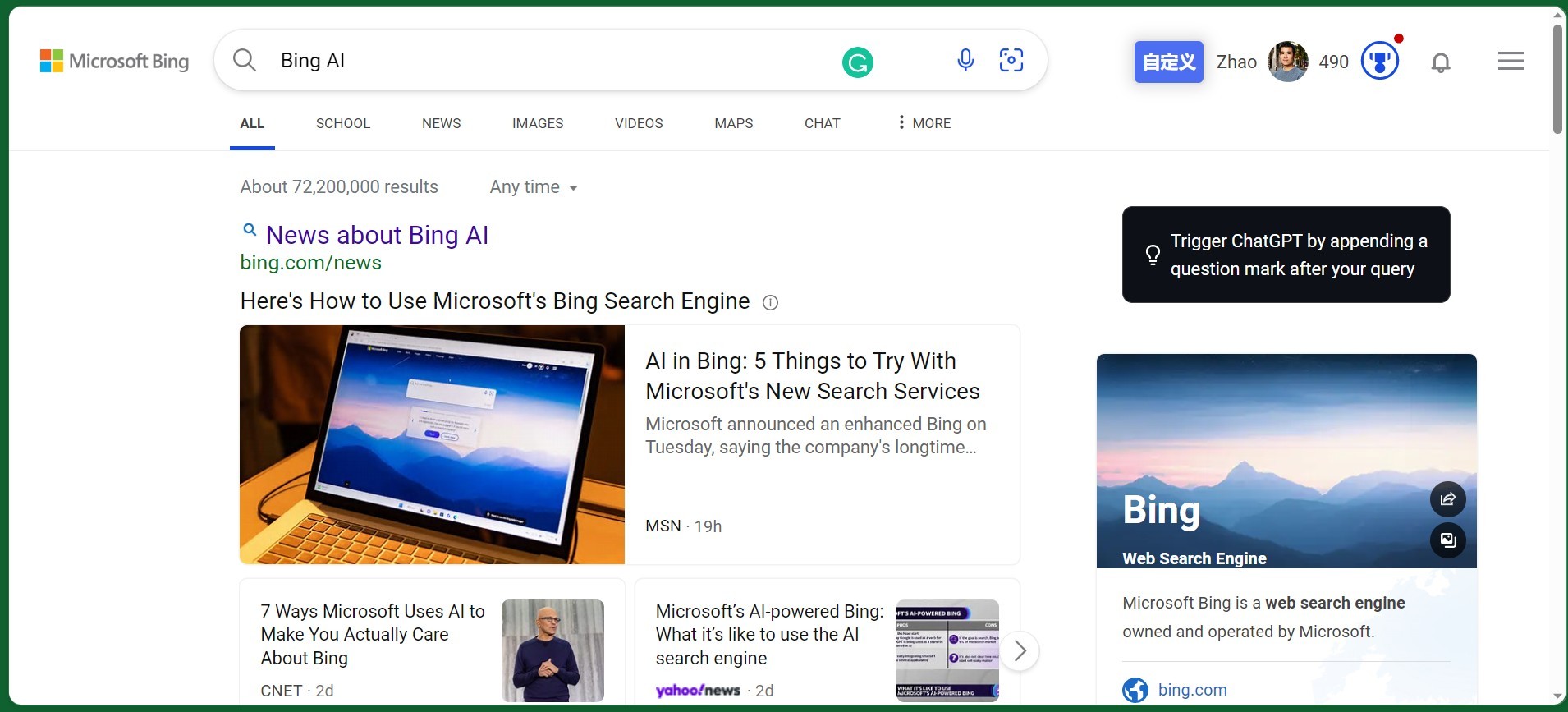Open the News about Bing AI link

pyautogui.click(x=377, y=235)
